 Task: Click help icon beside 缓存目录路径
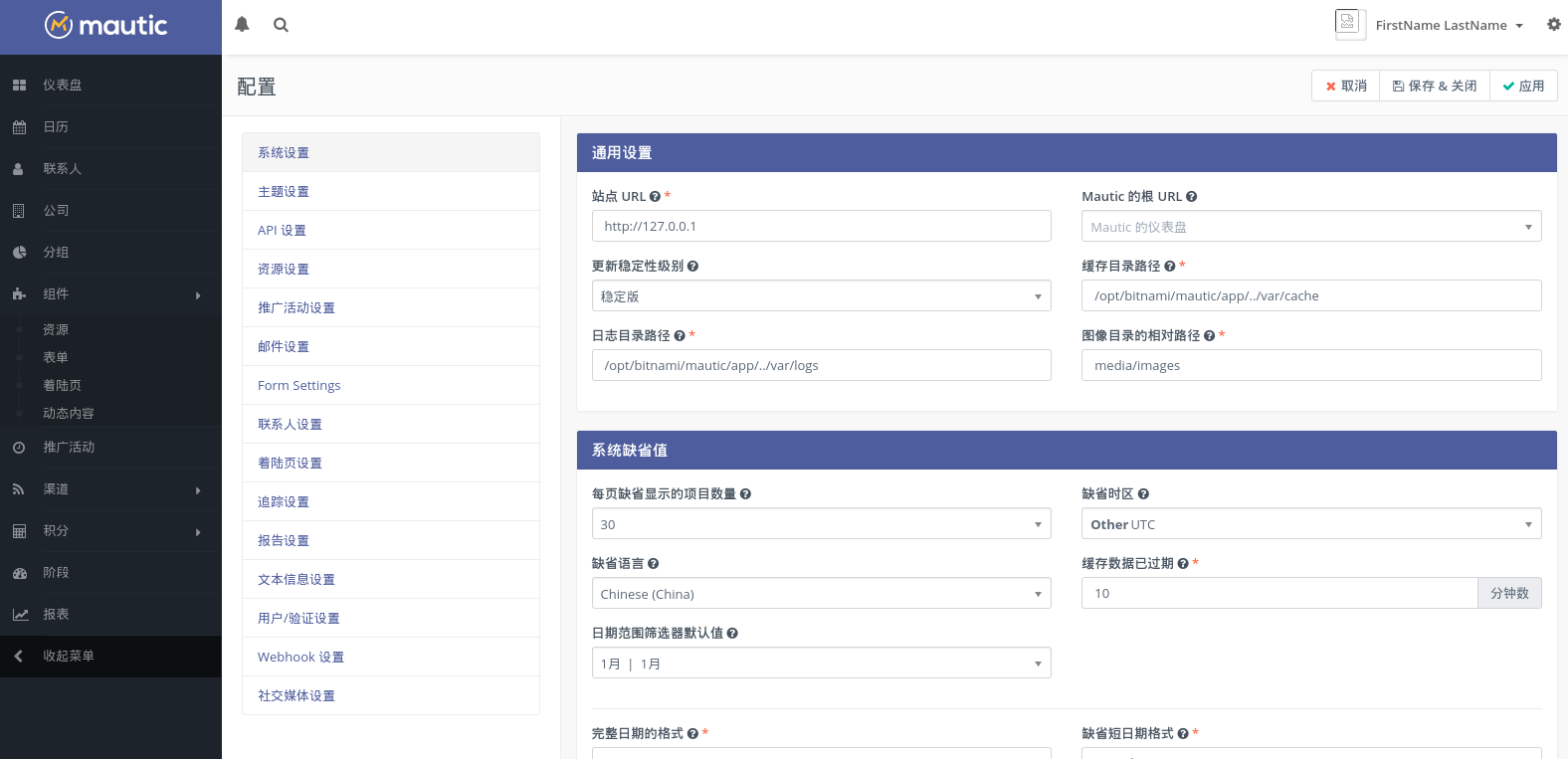pyautogui.click(x=1169, y=267)
